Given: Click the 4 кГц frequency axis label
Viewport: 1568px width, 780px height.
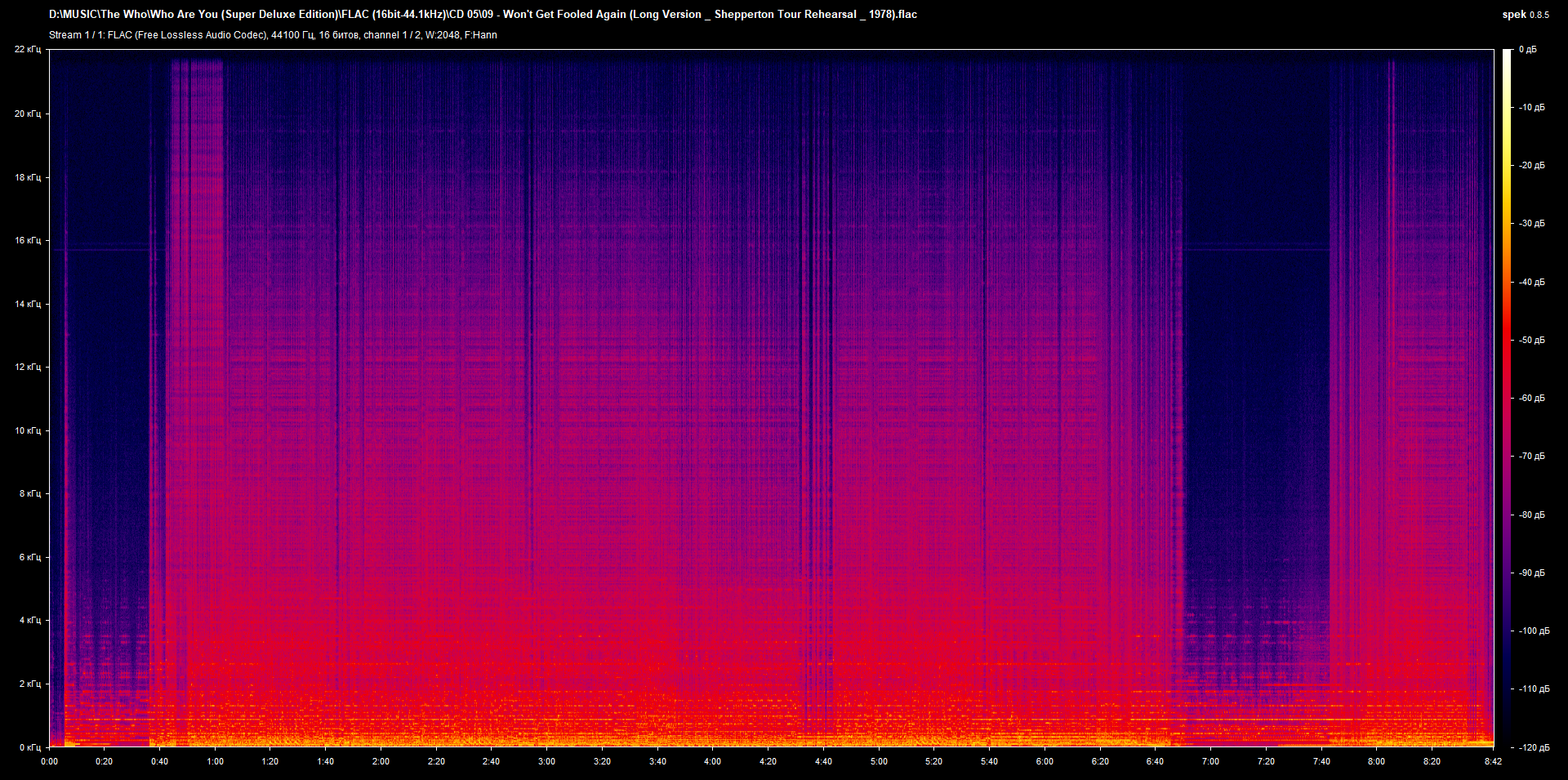Looking at the screenshot, I should pyautogui.click(x=29, y=620).
